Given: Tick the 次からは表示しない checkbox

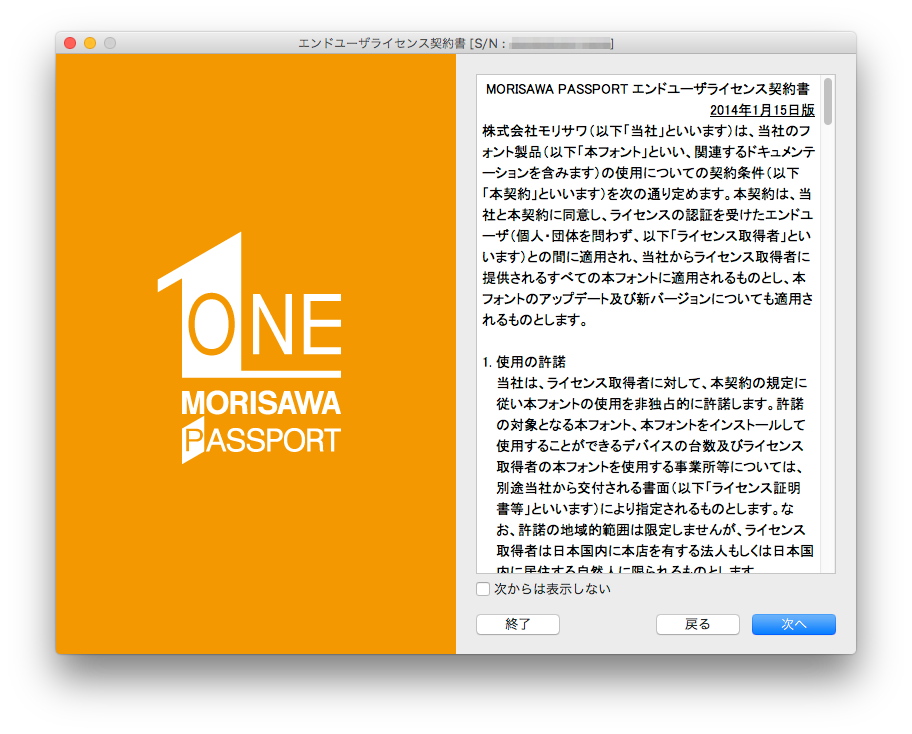Looking at the screenshot, I should click(483, 589).
